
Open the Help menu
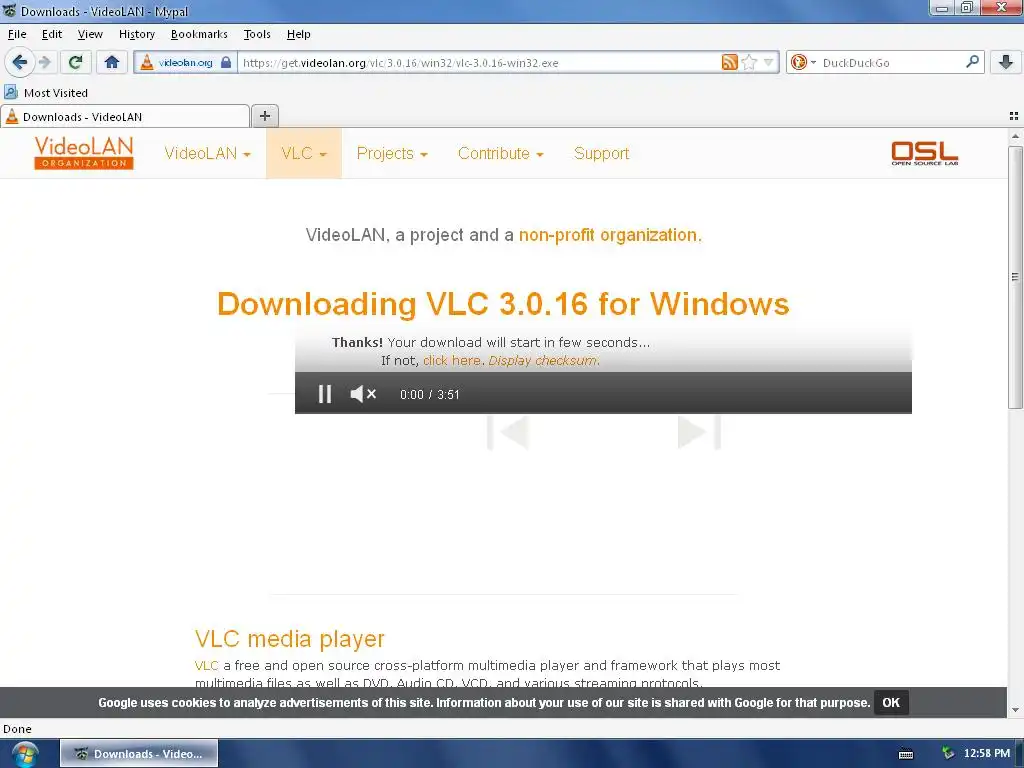coord(298,34)
